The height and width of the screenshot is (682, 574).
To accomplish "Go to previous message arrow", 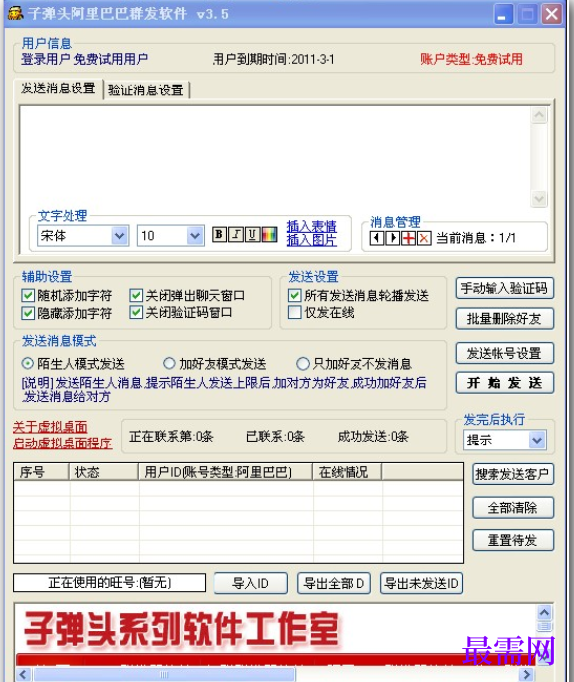I will click(x=377, y=238).
